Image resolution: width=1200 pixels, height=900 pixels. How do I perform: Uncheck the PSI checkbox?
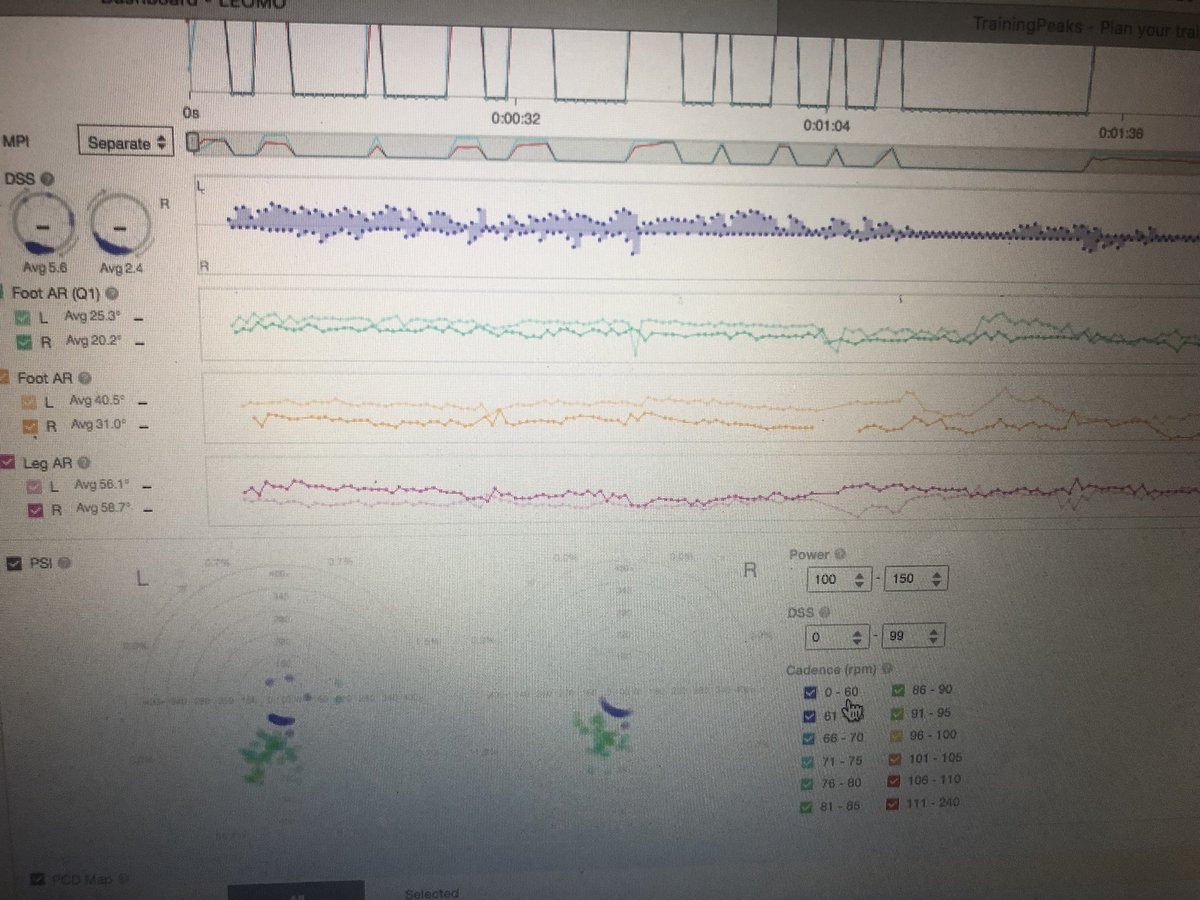pyautogui.click(x=14, y=564)
